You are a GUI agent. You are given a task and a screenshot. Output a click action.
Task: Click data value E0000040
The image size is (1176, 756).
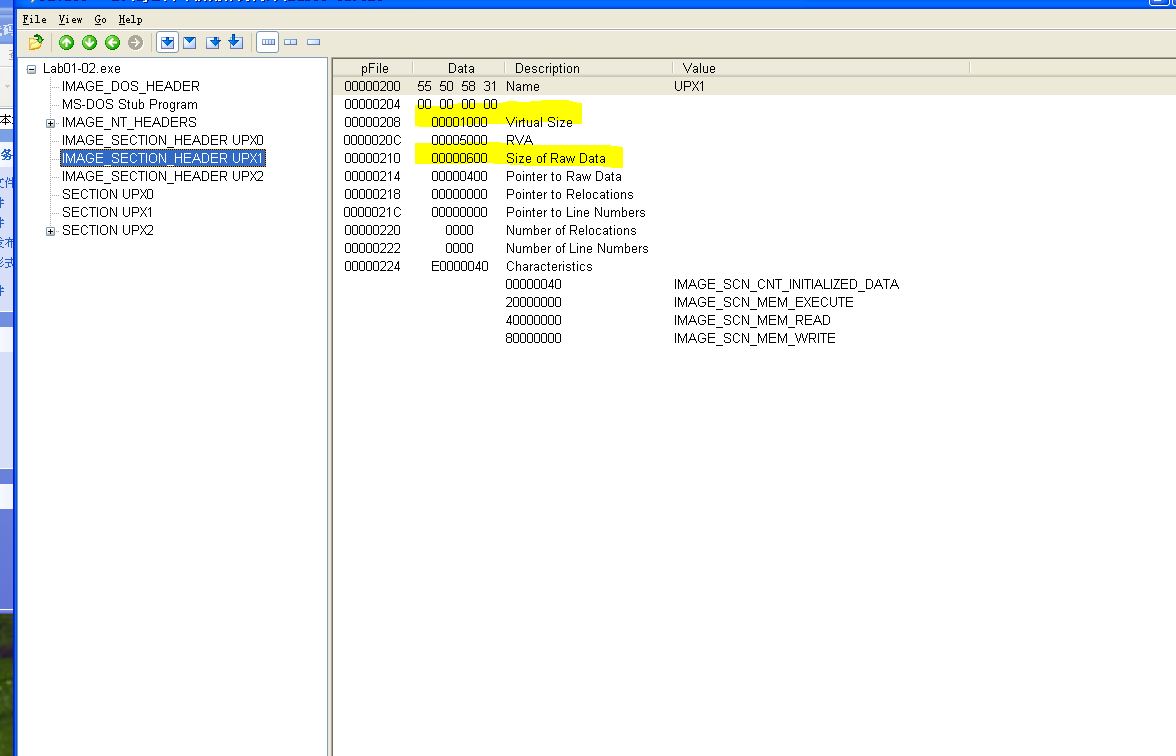[459, 266]
